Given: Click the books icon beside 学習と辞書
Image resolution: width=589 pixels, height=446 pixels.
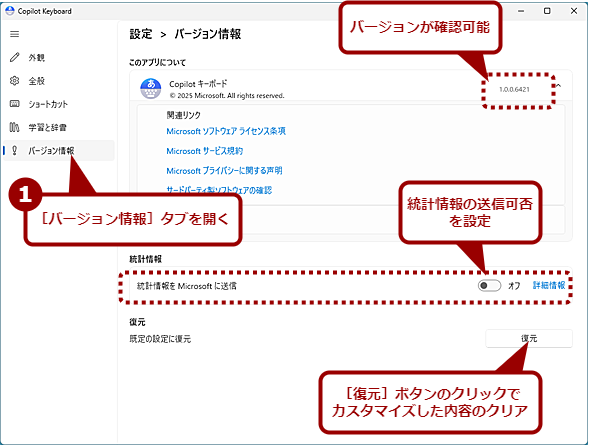Looking at the screenshot, I should tap(14, 127).
